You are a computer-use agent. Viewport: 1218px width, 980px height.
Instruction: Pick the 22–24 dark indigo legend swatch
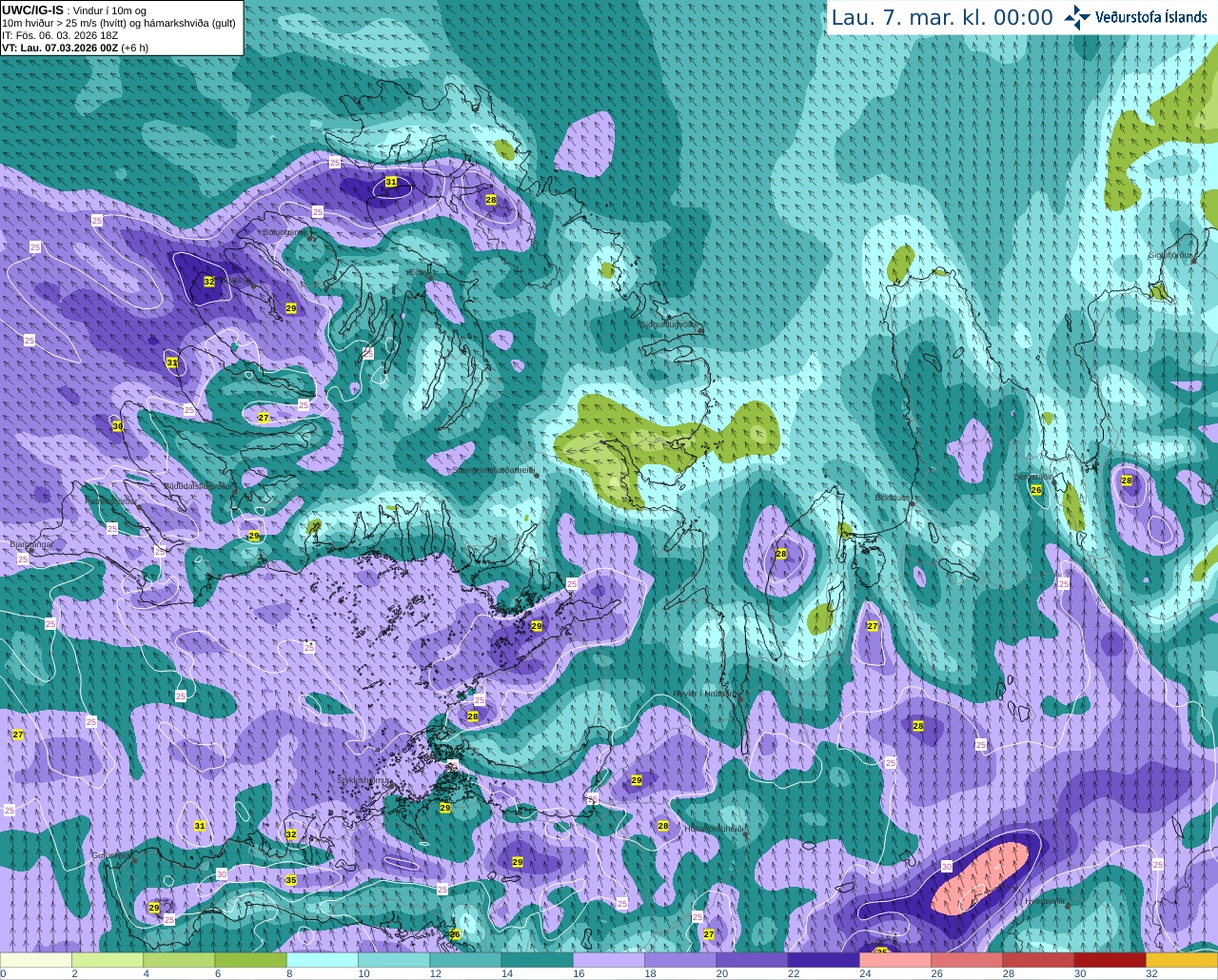click(x=823, y=960)
